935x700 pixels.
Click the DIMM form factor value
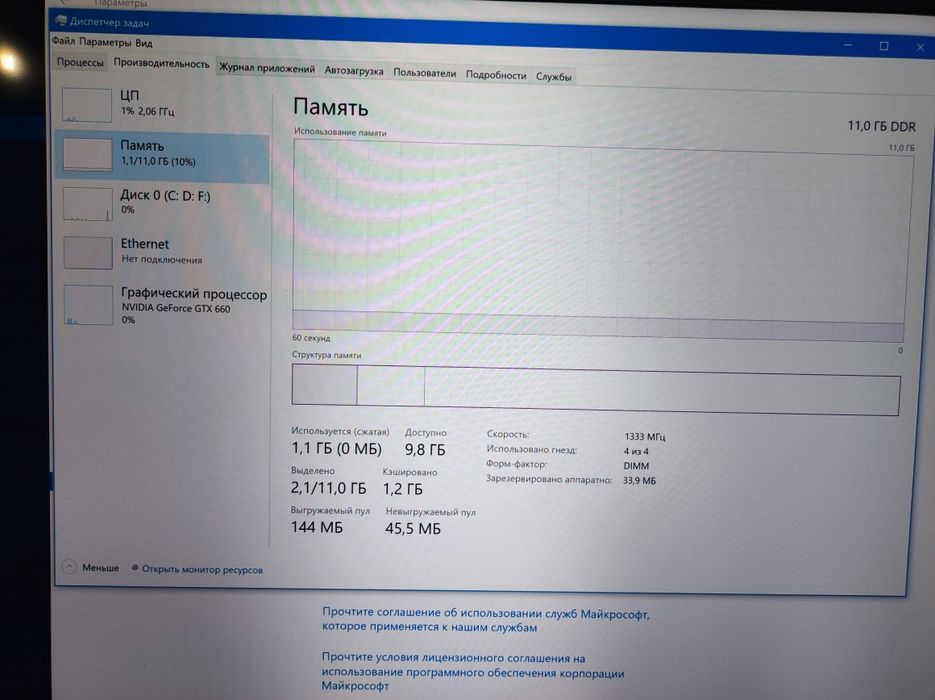[x=636, y=466]
